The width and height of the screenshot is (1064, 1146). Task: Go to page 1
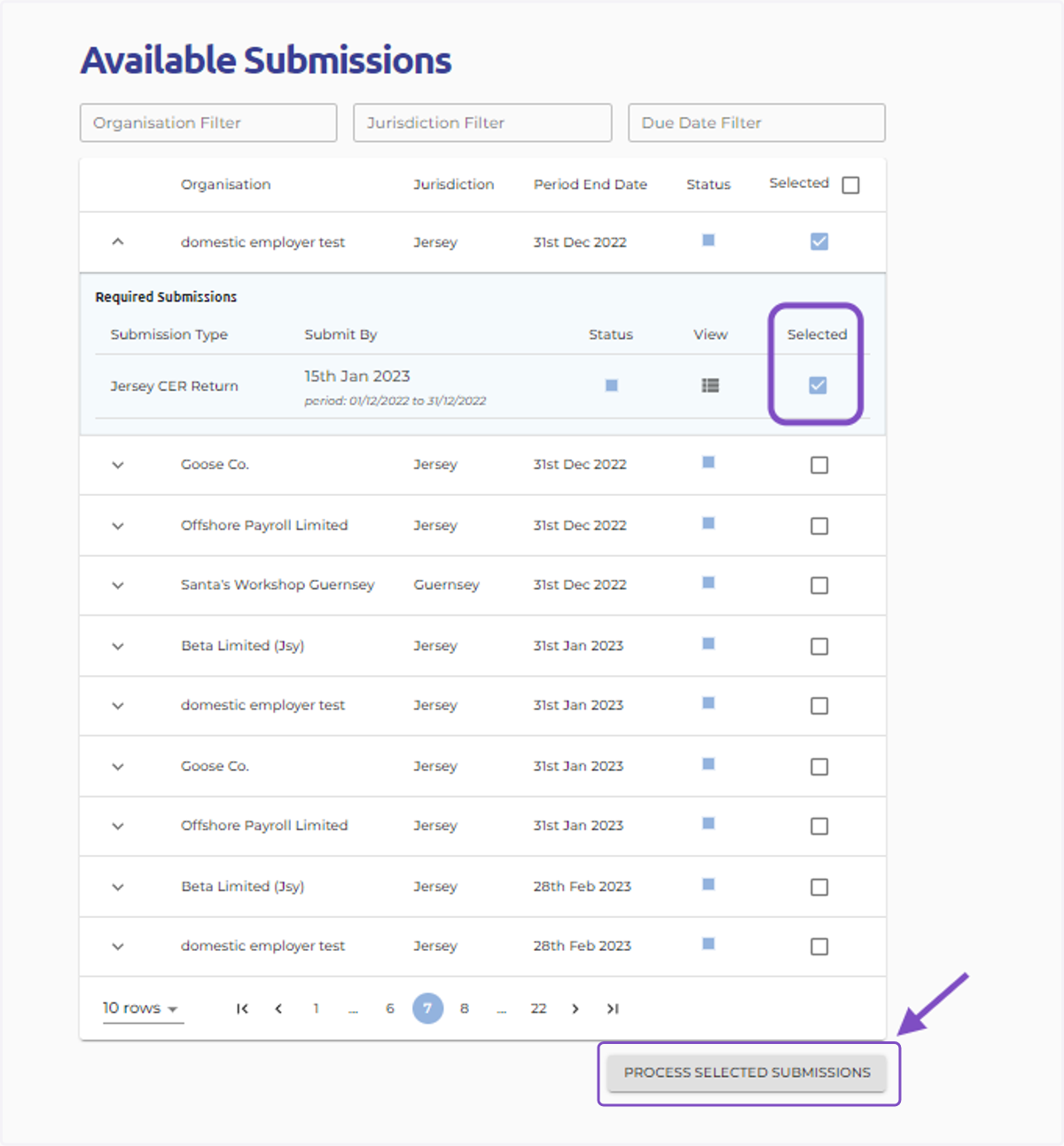coord(316,1009)
